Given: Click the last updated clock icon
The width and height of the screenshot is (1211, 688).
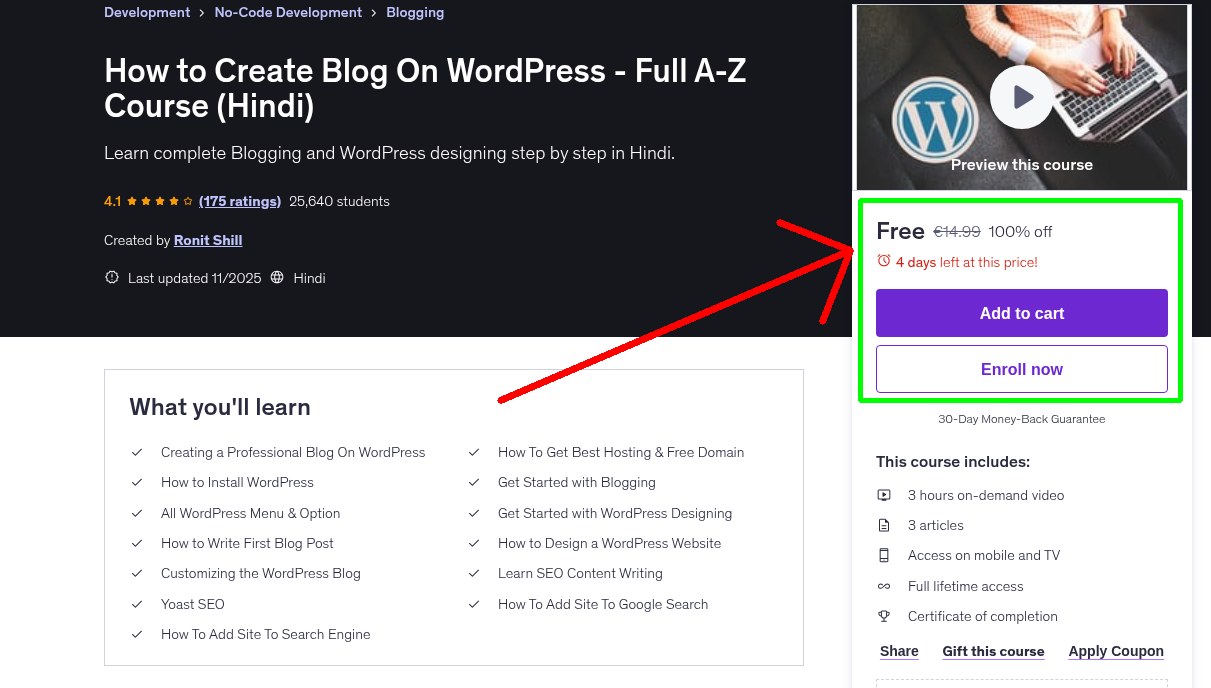Looking at the screenshot, I should [111, 277].
